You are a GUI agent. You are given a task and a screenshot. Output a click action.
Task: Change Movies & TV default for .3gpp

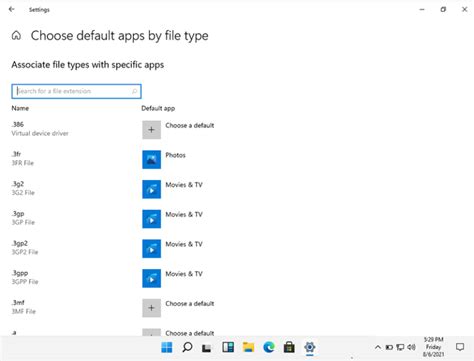[184, 274]
